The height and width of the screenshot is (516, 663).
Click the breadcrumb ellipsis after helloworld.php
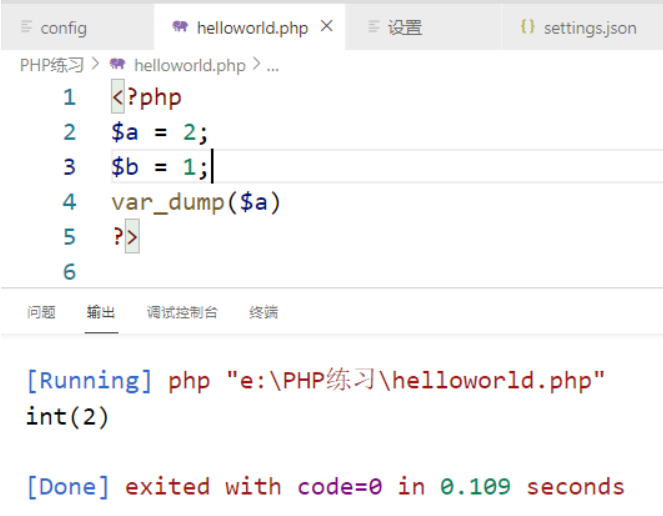[273, 68]
